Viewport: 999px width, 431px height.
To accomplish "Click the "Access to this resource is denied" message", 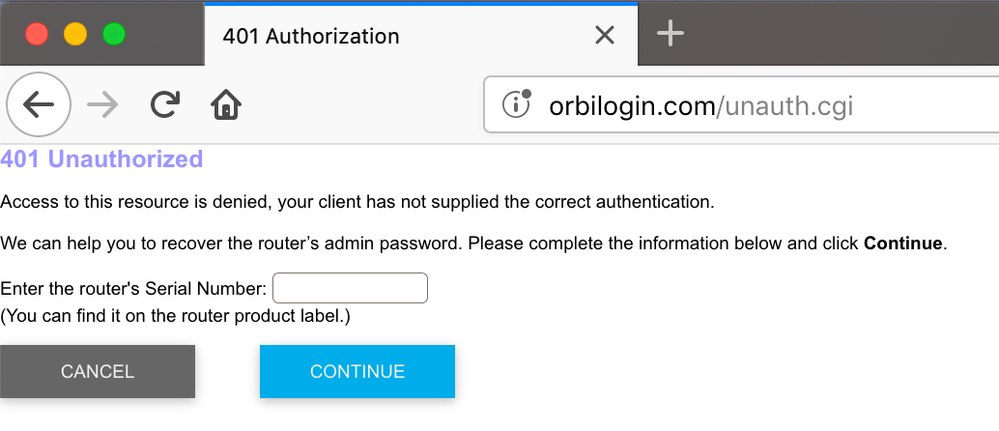I will coord(357,201).
